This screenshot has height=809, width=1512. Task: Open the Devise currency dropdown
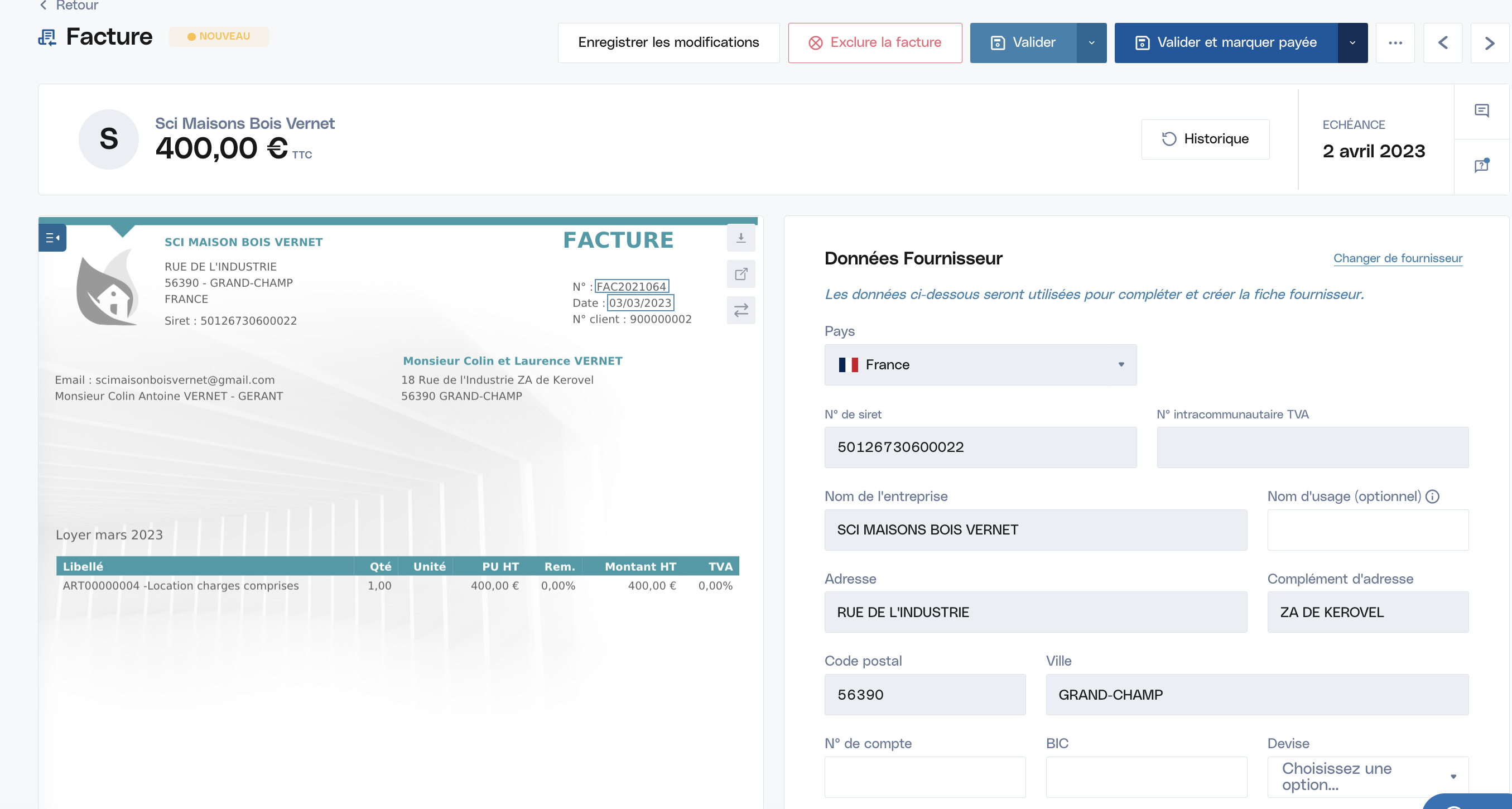(1367, 777)
